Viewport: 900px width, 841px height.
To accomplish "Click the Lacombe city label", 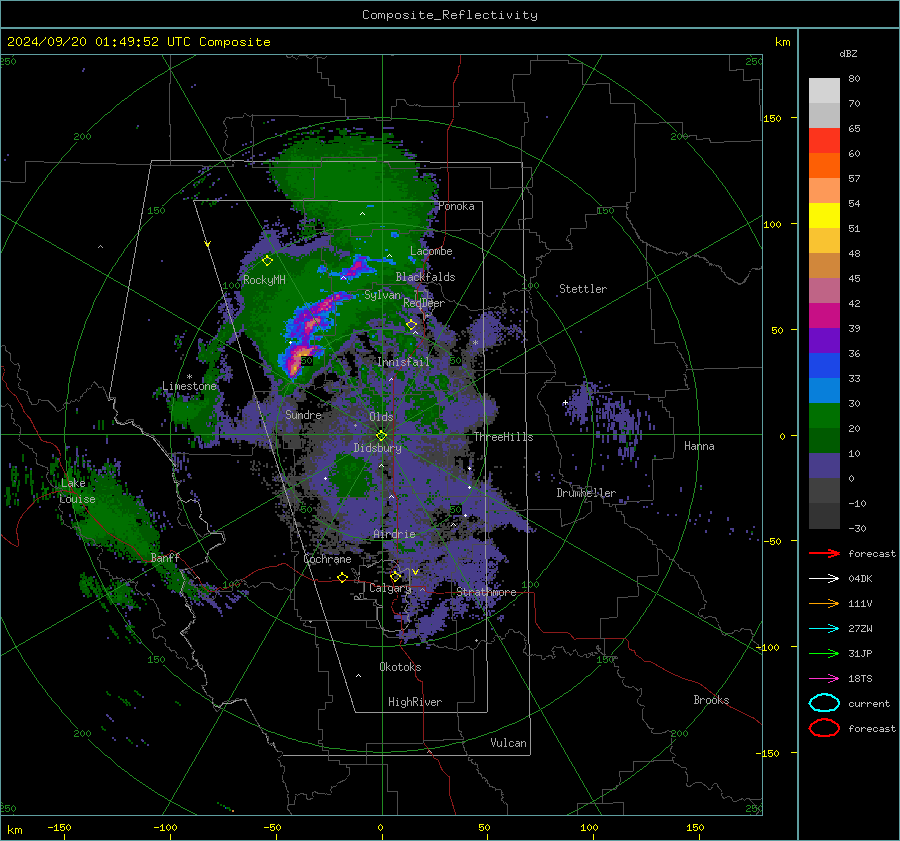I will [x=431, y=251].
